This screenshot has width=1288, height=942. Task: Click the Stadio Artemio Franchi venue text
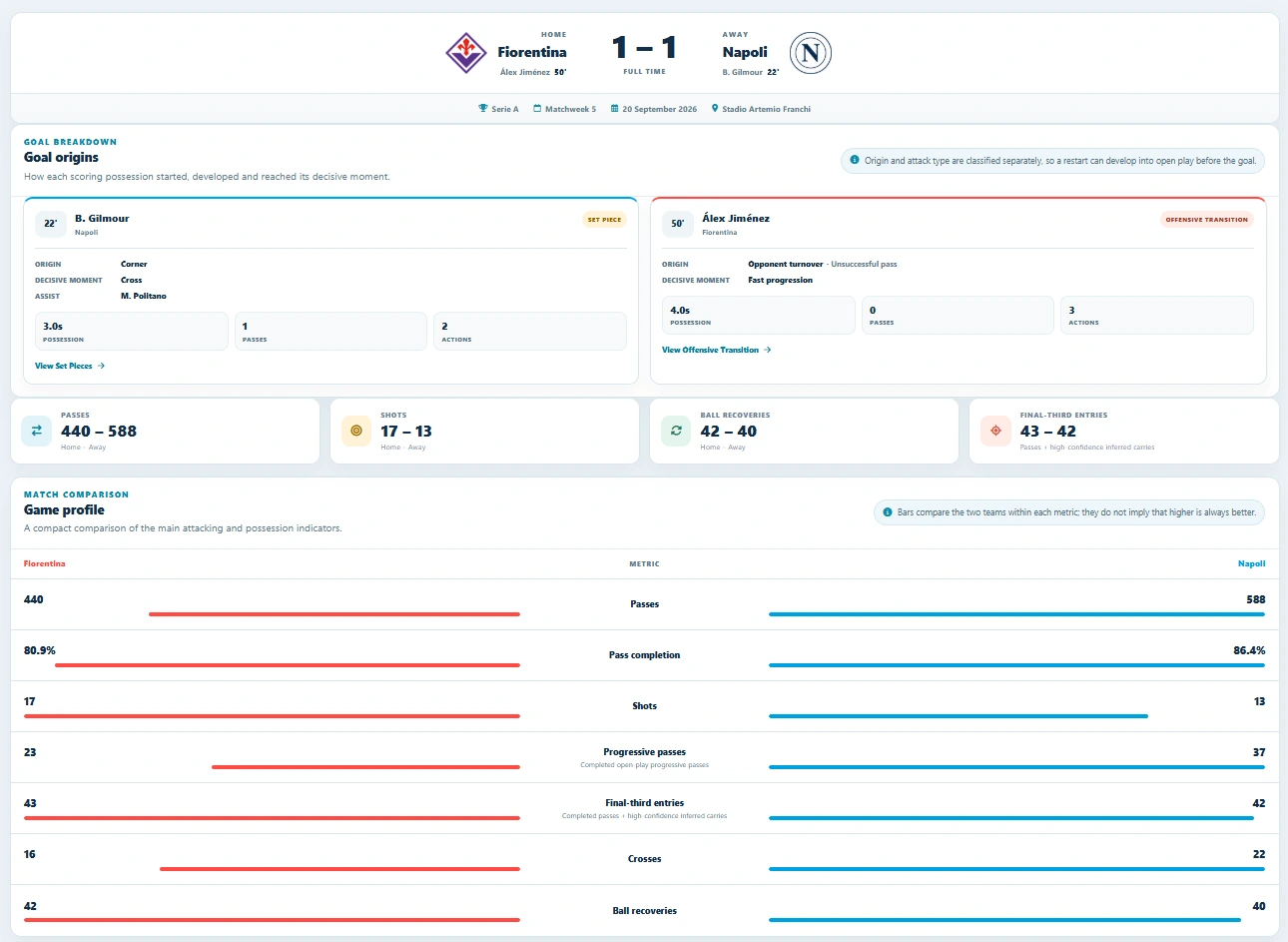[767, 109]
